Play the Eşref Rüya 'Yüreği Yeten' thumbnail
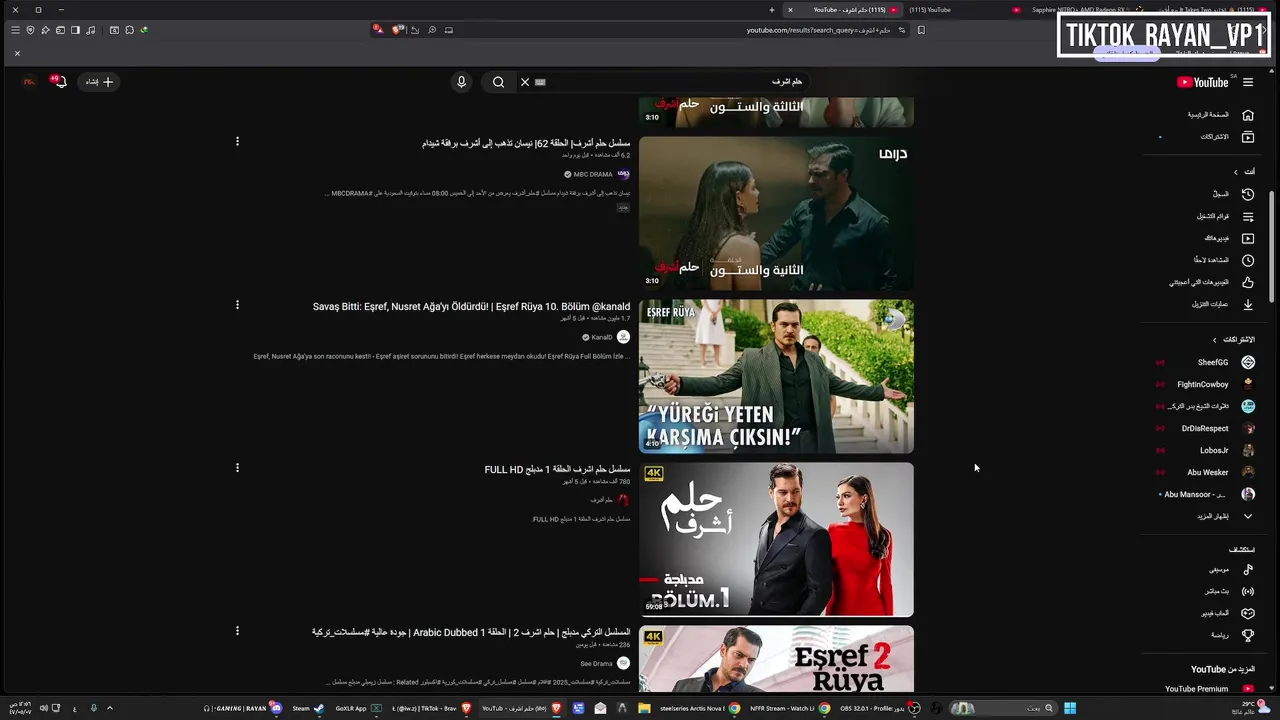 [776, 376]
